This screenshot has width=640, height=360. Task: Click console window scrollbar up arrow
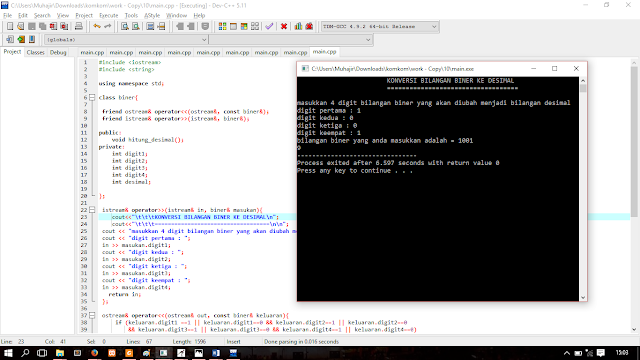(x=583, y=81)
